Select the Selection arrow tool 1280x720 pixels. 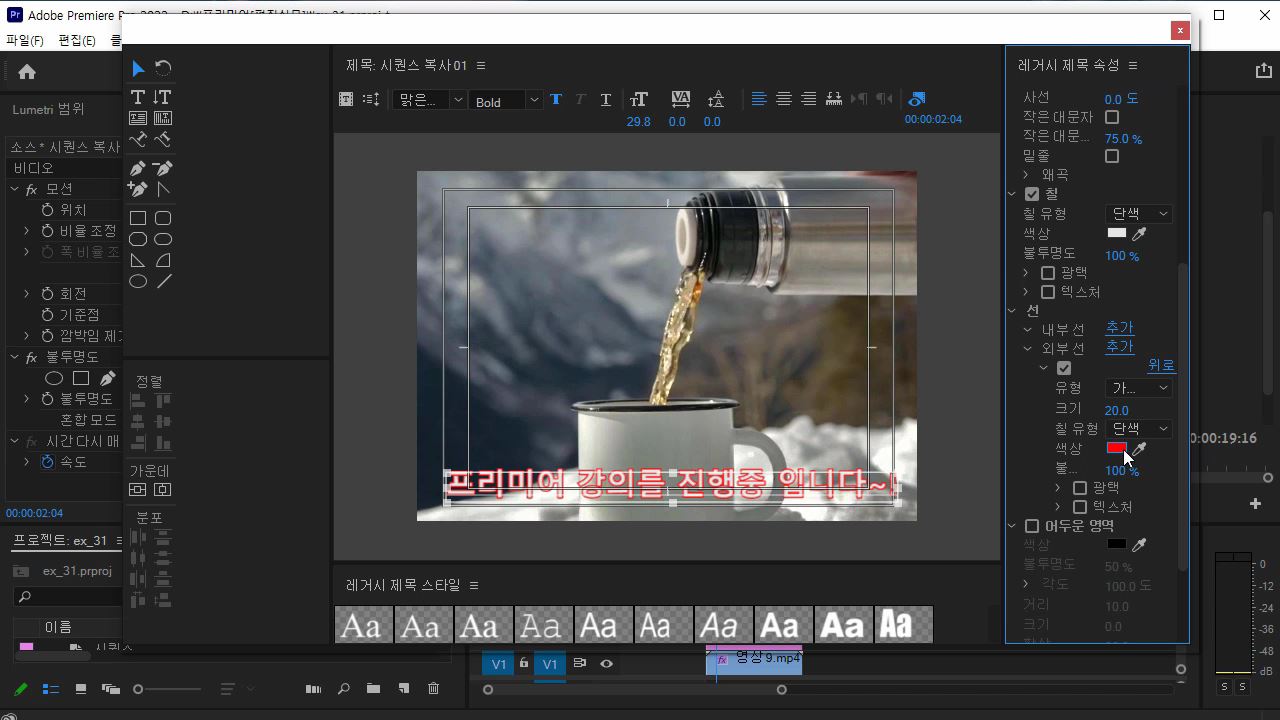coord(138,68)
